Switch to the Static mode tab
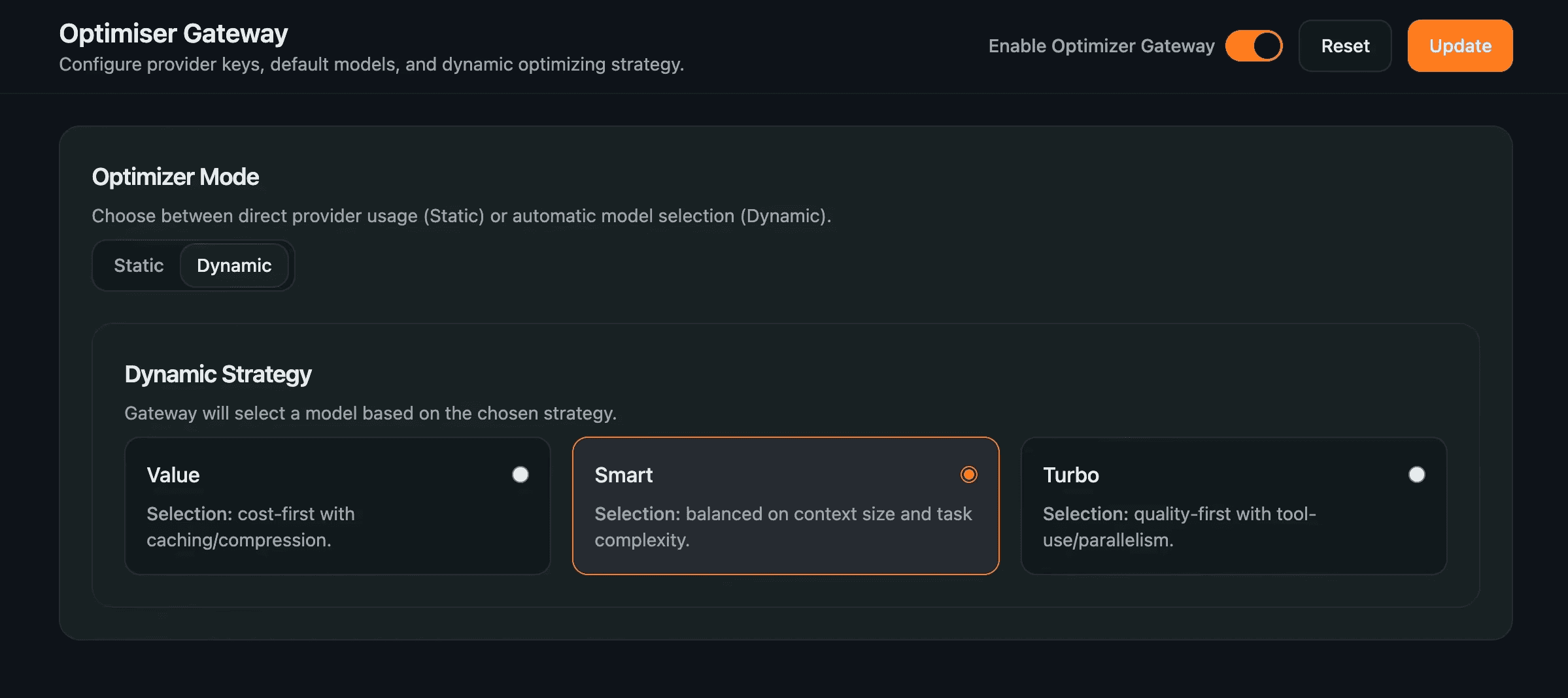This screenshot has width=1568, height=698. (139, 265)
